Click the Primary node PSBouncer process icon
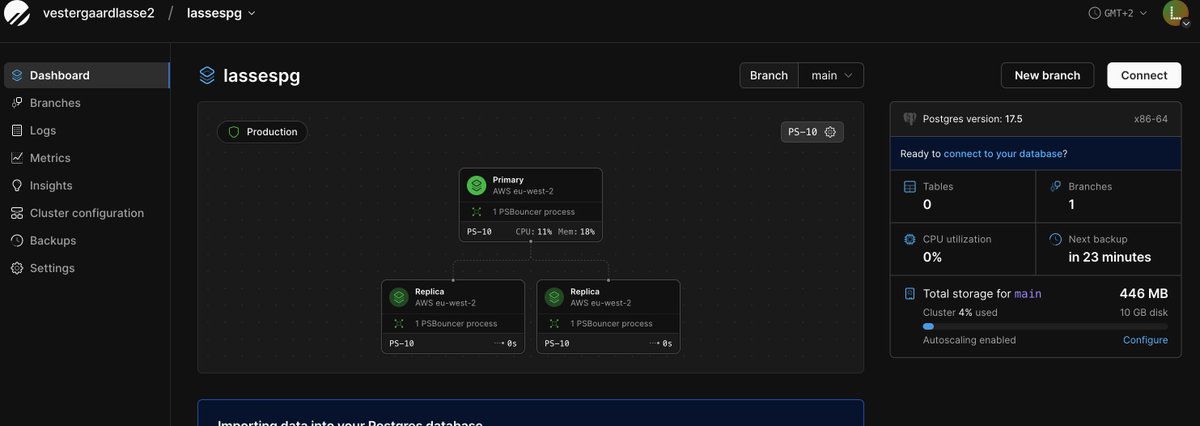This screenshot has width=1200, height=426. pyautogui.click(x=477, y=212)
